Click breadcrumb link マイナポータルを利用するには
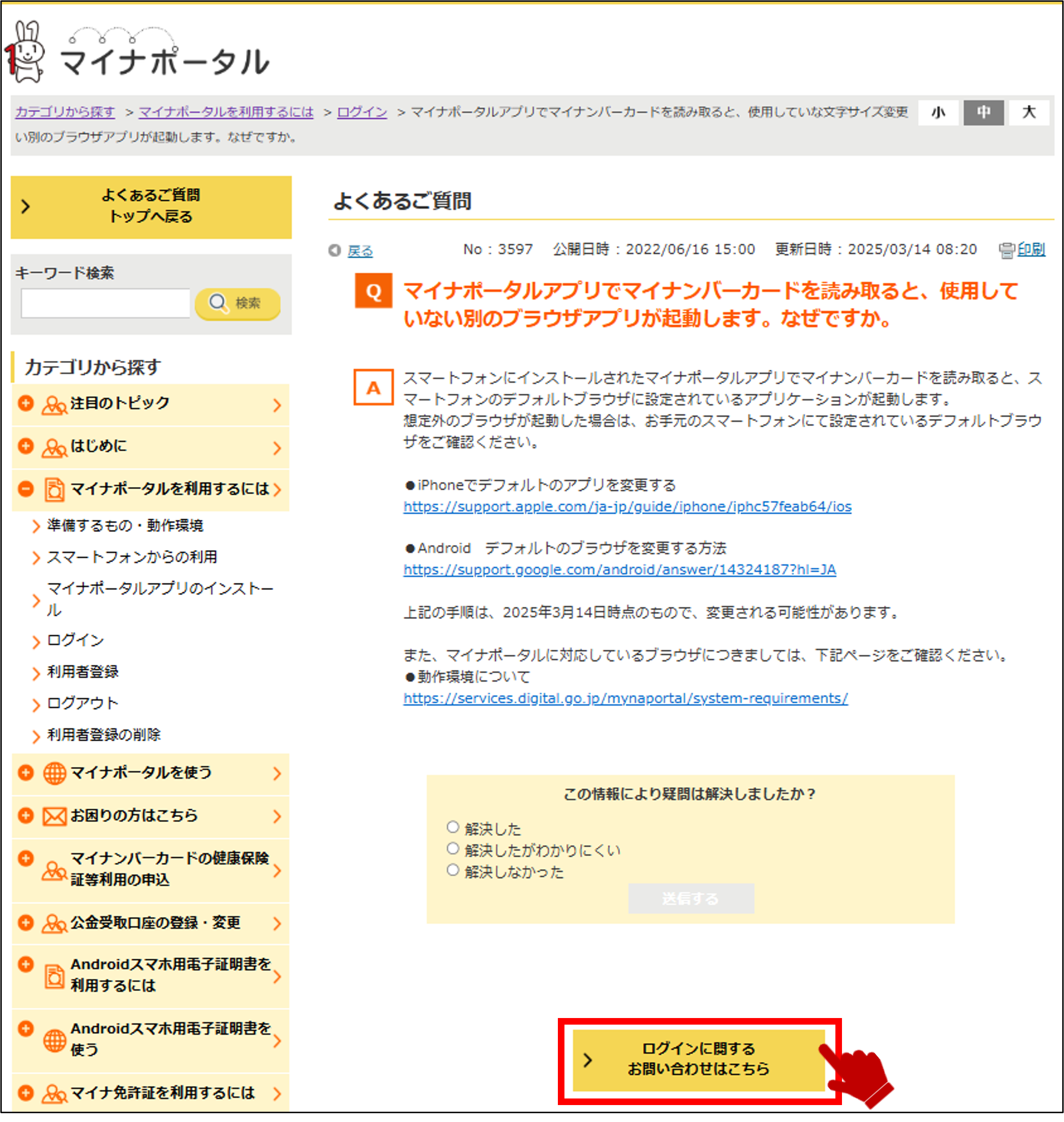Image resolution: width=1064 pixels, height=1122 pixels. click(x=226, y=112)
